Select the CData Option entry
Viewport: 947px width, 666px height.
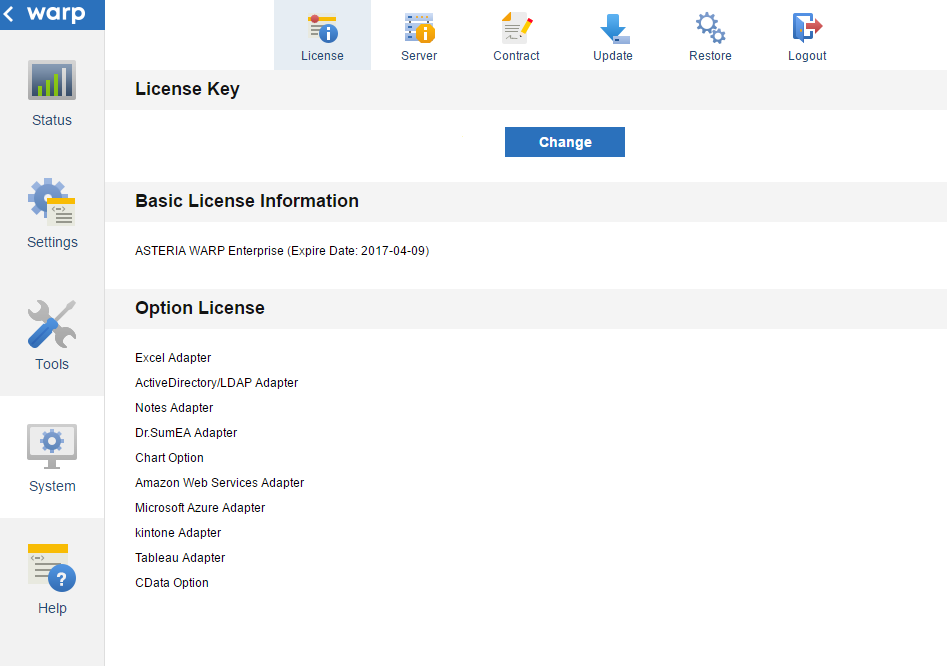click(x=171, y=582)
